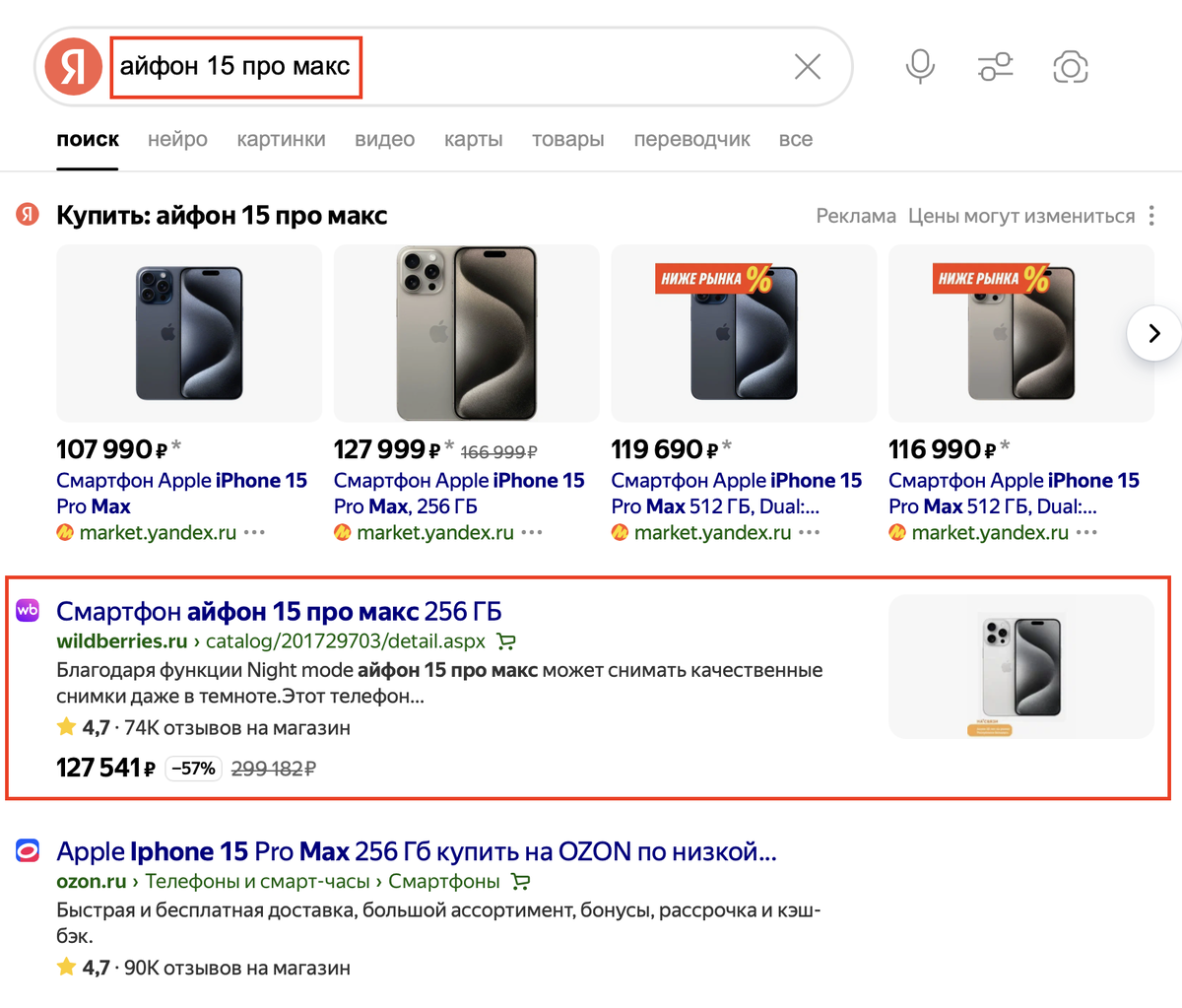Viewport: 1182px width, 1008px height.
Task: Search by image with camera icon
Action: pos(1071,67)
